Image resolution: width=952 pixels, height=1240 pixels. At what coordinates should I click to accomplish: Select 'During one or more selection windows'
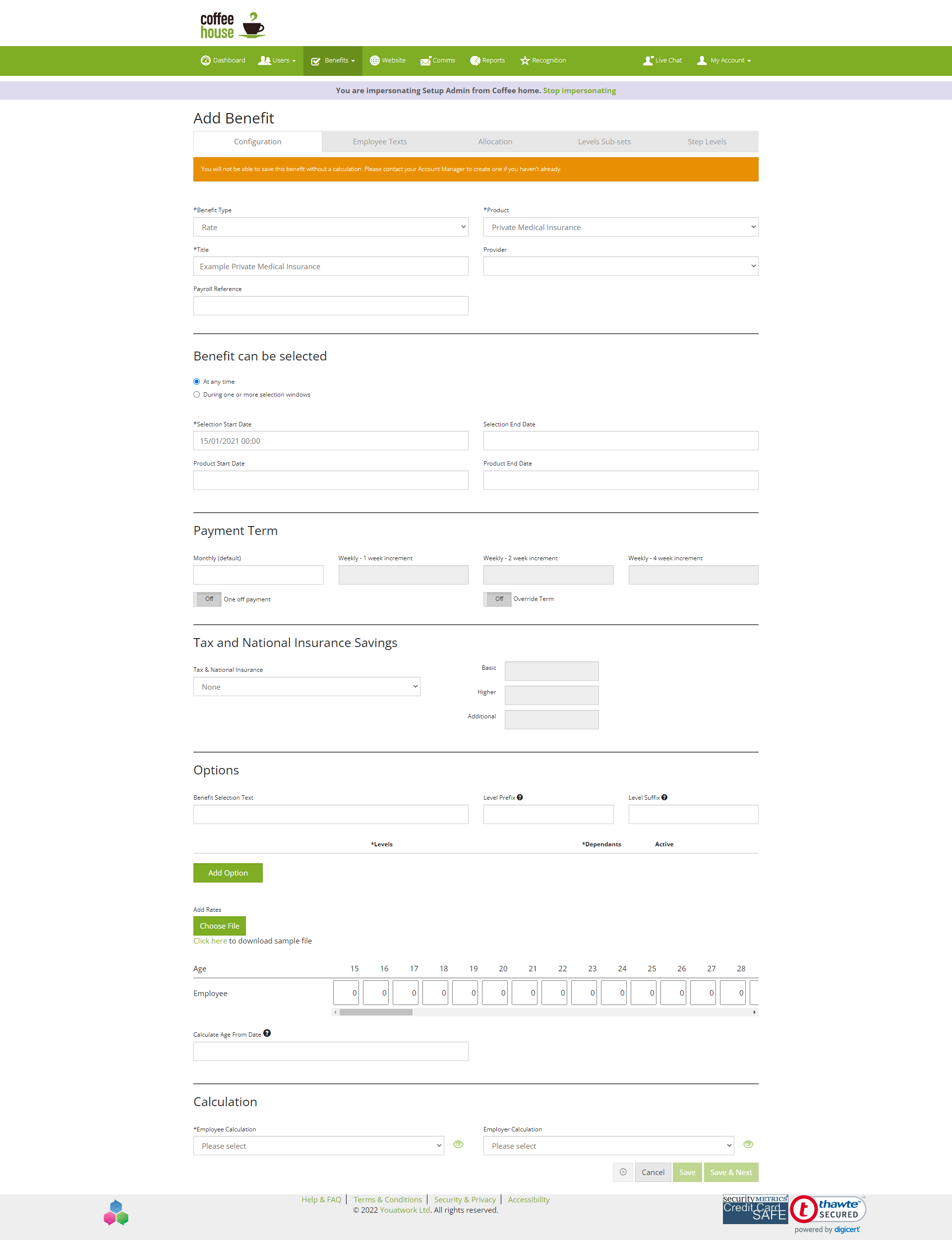point(197,394)
